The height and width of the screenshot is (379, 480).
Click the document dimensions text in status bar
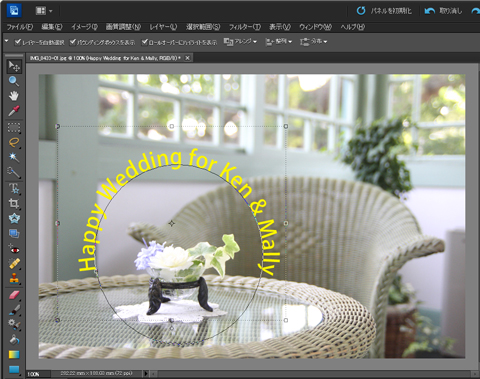[96, 373]
